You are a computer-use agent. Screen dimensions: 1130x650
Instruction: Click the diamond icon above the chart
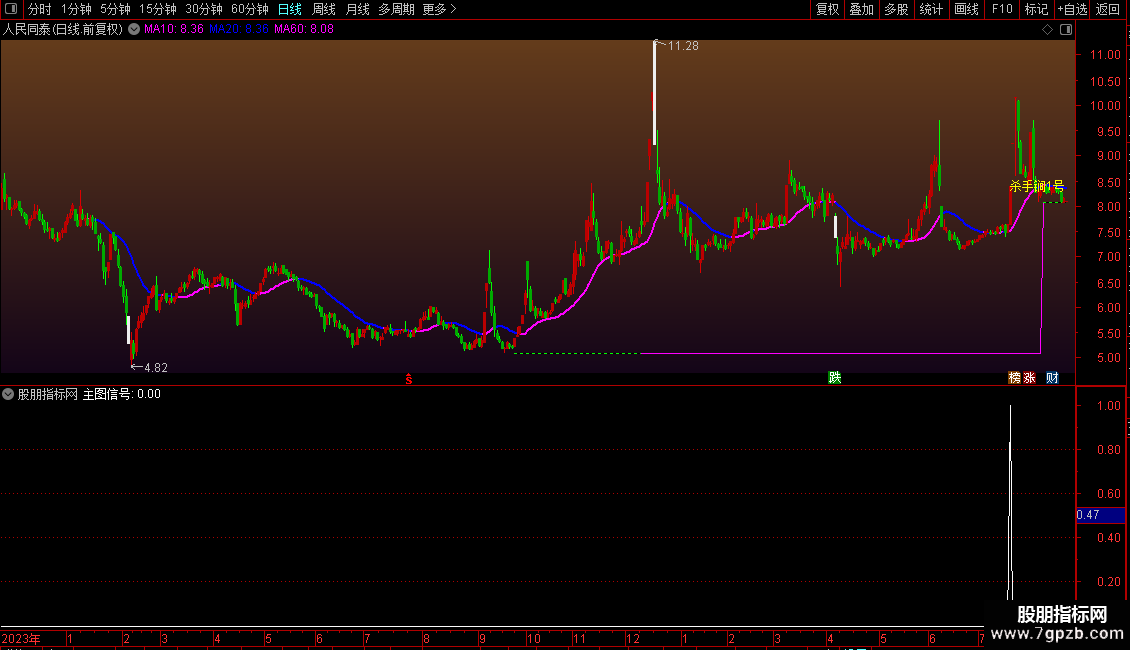[1047, 30]
